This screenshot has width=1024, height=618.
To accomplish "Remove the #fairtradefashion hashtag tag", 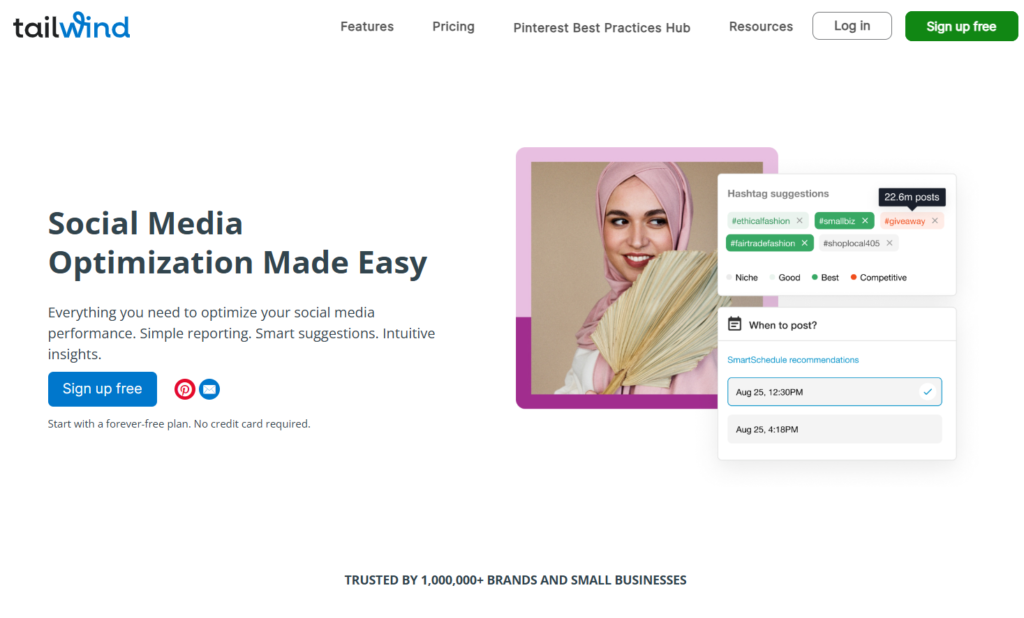I will [805, 243].
